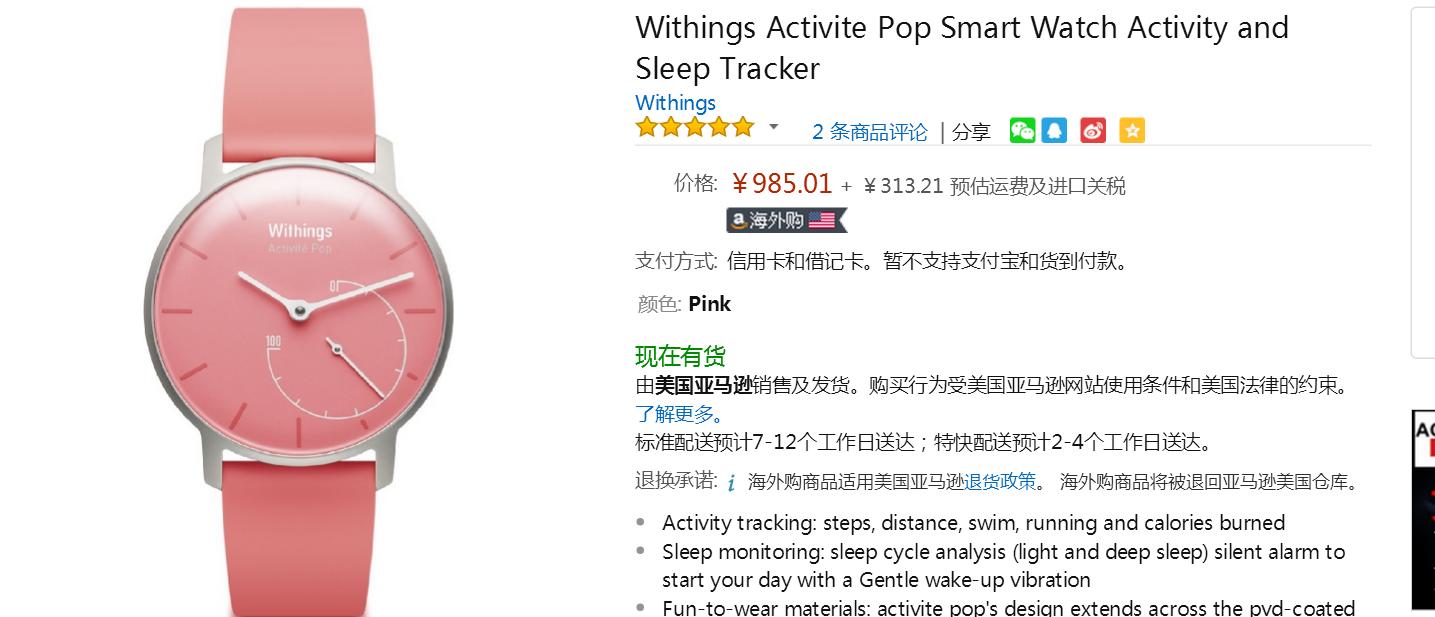The width and height of the screenshot is (1435, 617).
Task: Expand the star rating breakdown arrow
Action: point(773,128)
